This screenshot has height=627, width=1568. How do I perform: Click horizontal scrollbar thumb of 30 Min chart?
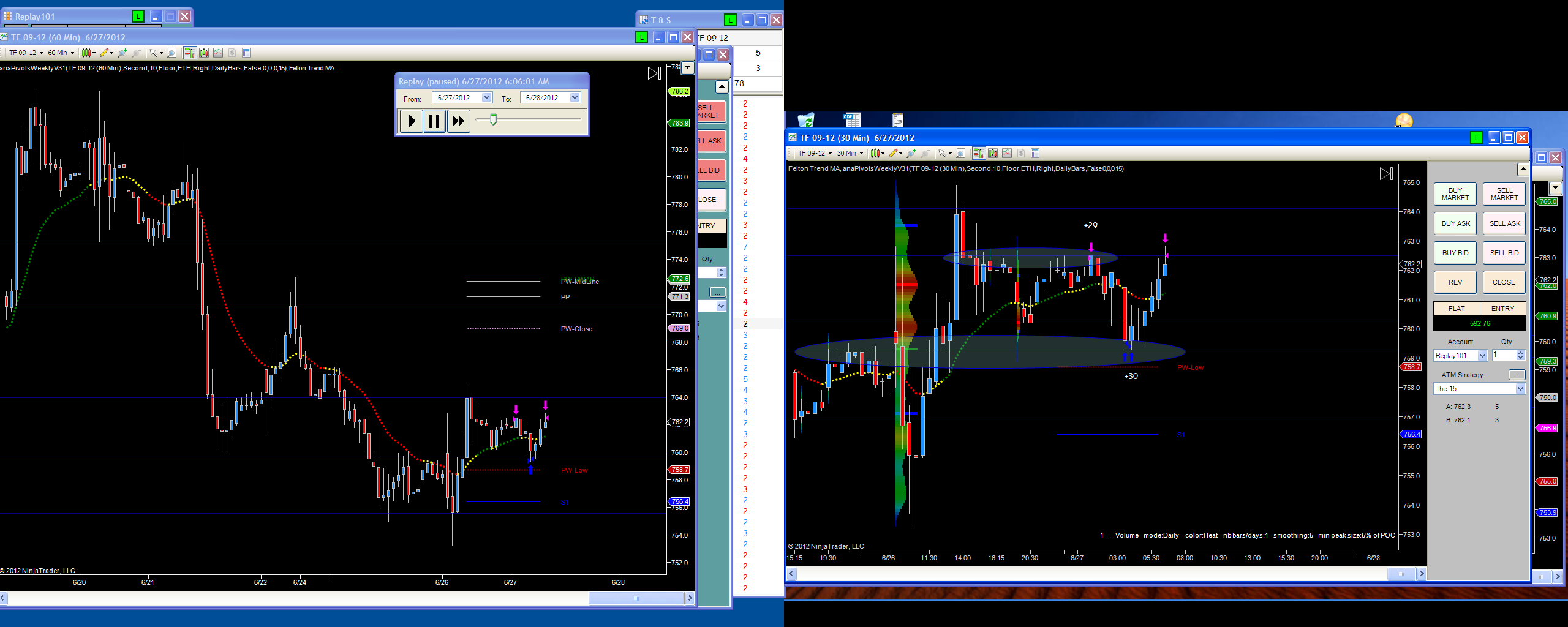pos(1401,574)
